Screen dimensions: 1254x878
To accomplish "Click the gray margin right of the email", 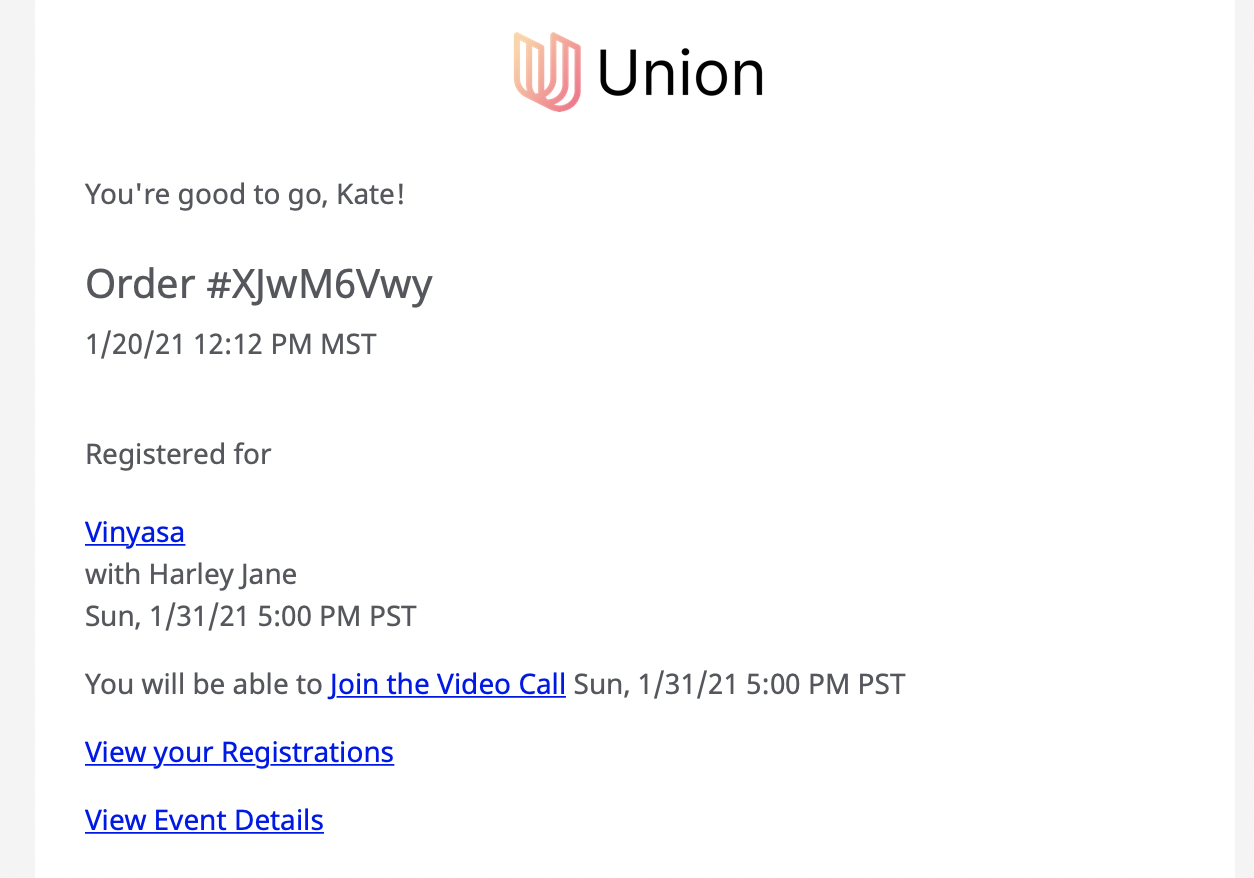I will 1244,439.
